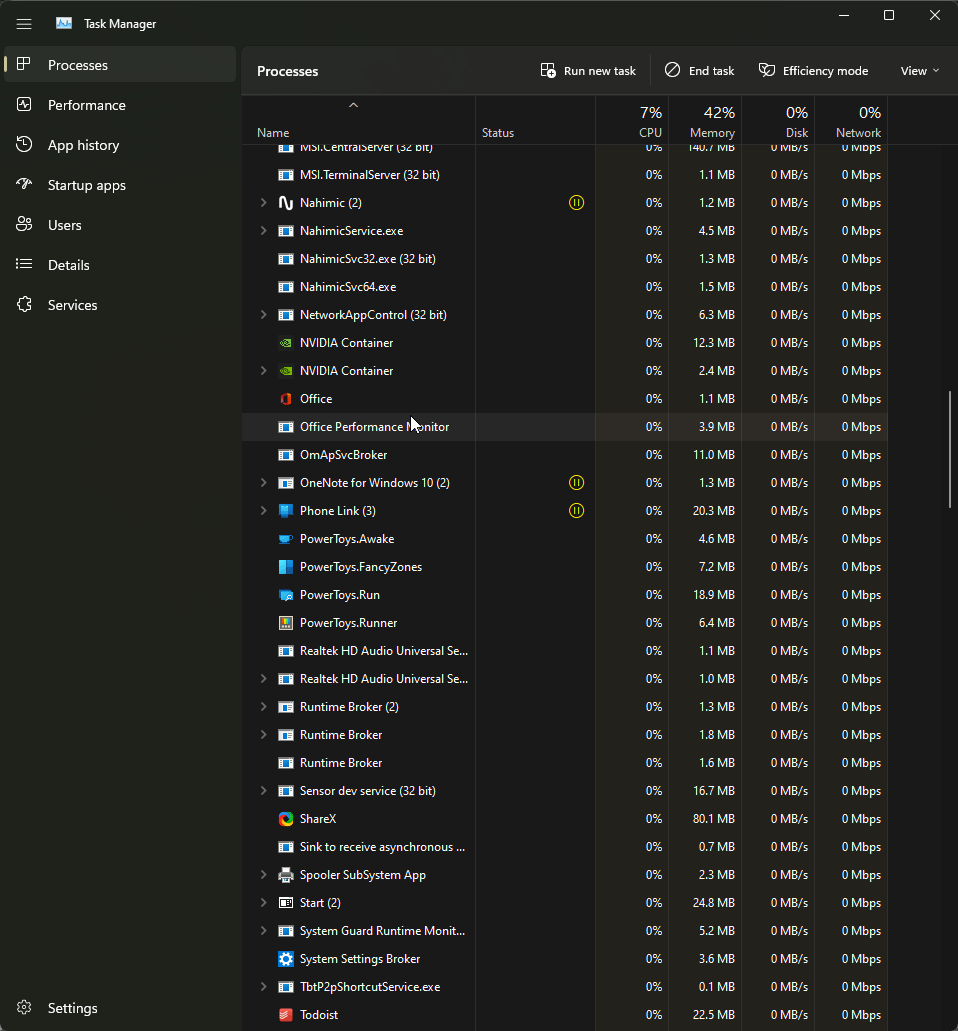Image resolution: width=958 pixels, height=1031 pixels.
Task: Click the PowerToys.Runner icon
Action: point(285,623)
